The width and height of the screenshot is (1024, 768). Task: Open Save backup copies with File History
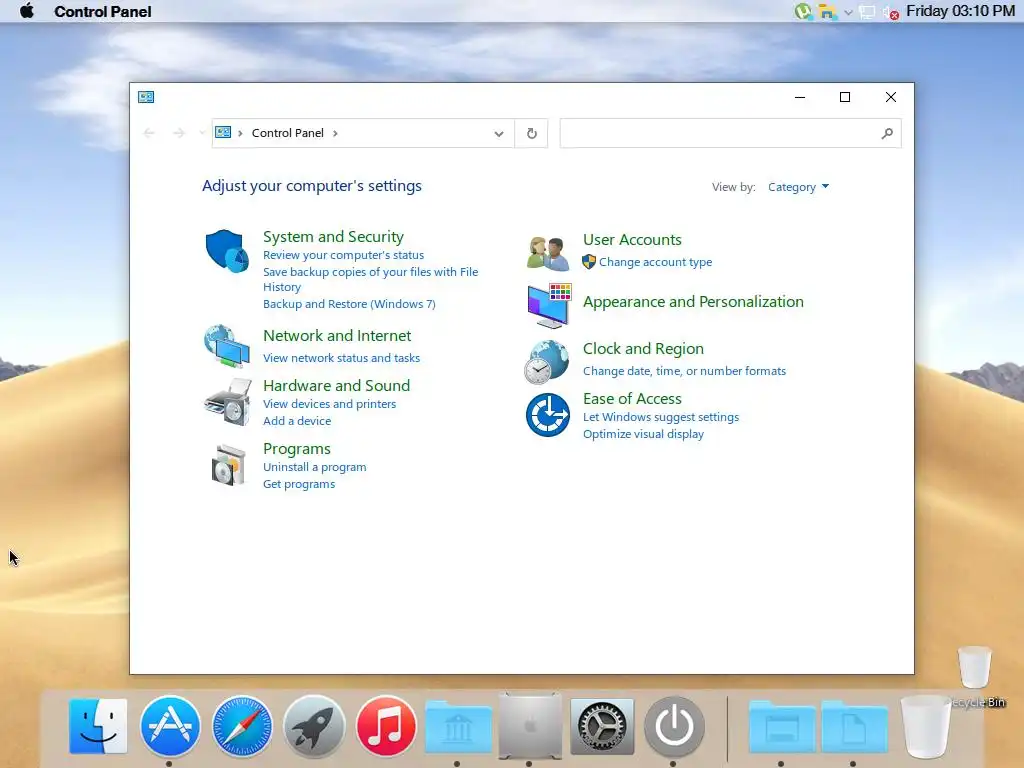point(370,280)
